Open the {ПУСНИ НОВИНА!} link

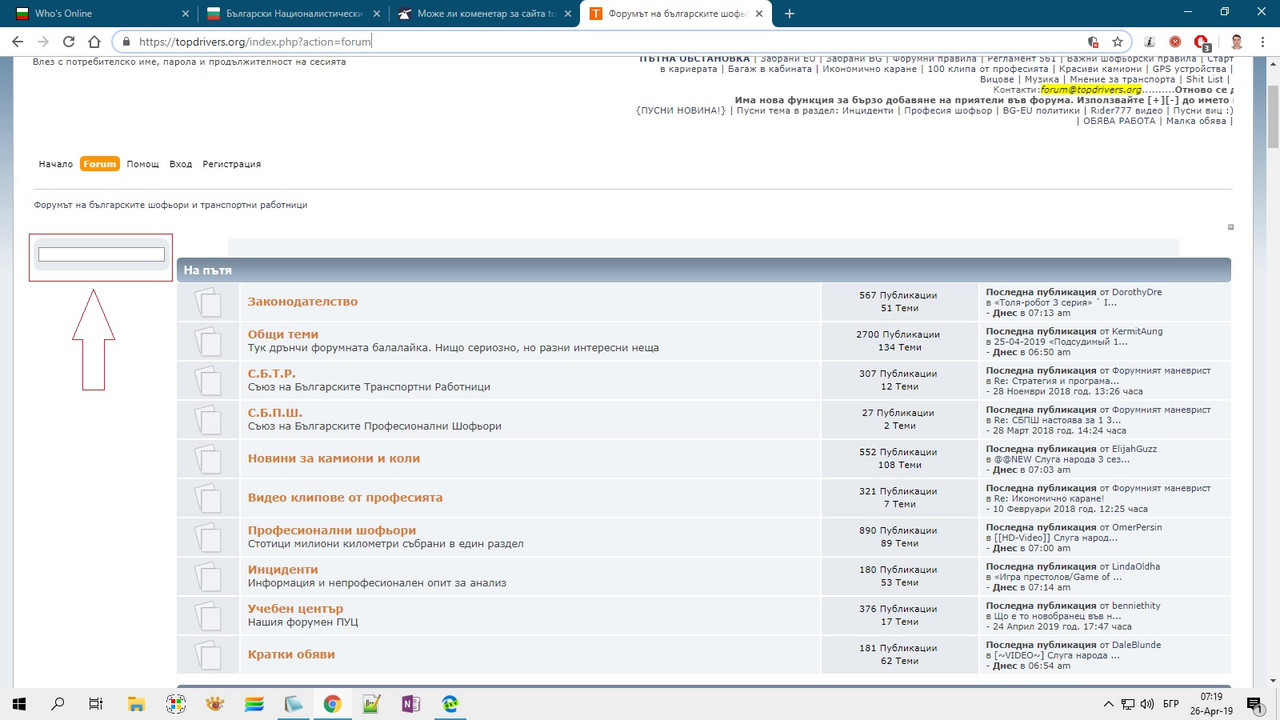pyautogui.click(x=681, y=110)
